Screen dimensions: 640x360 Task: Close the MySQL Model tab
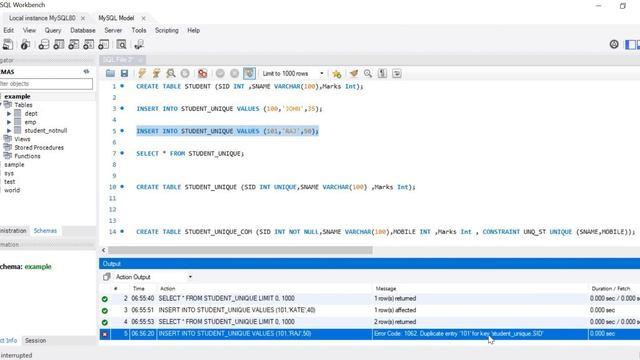coord(143,18)
